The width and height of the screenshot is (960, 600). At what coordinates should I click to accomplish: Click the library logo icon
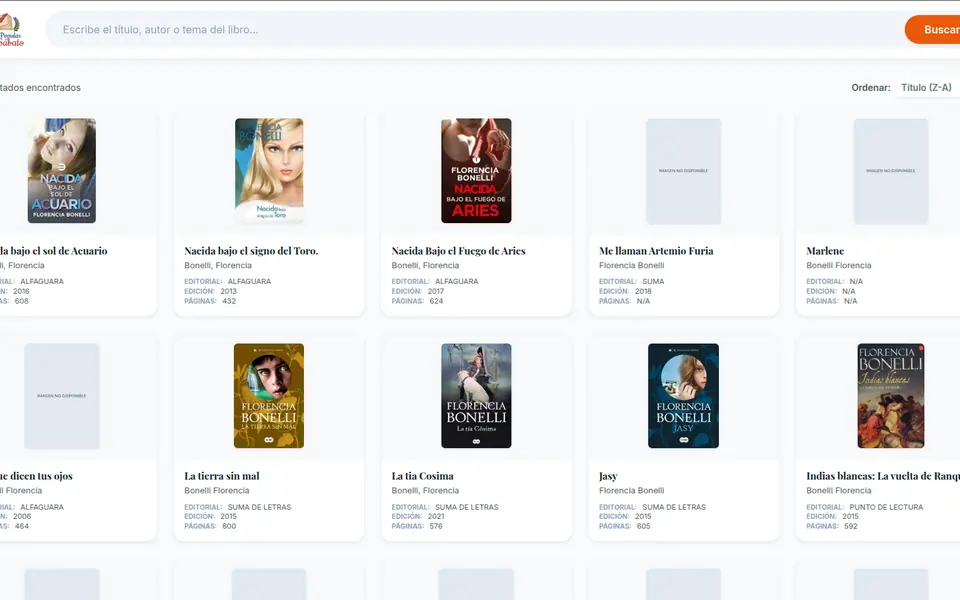tap(12, 29)
